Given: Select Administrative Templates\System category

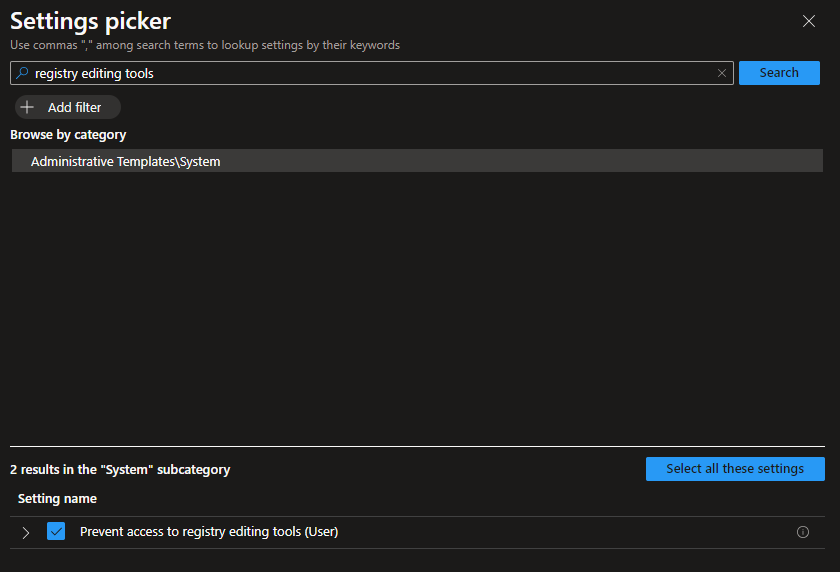Looking at the screenshot, I should [126, 161].
